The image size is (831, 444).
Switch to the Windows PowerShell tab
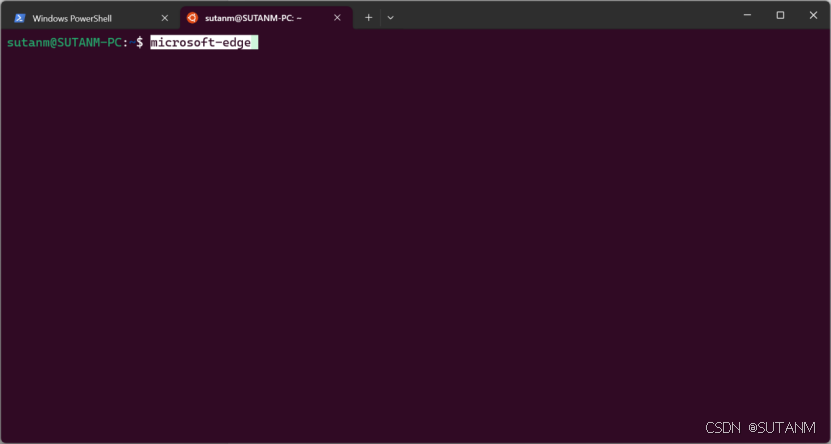90,18
